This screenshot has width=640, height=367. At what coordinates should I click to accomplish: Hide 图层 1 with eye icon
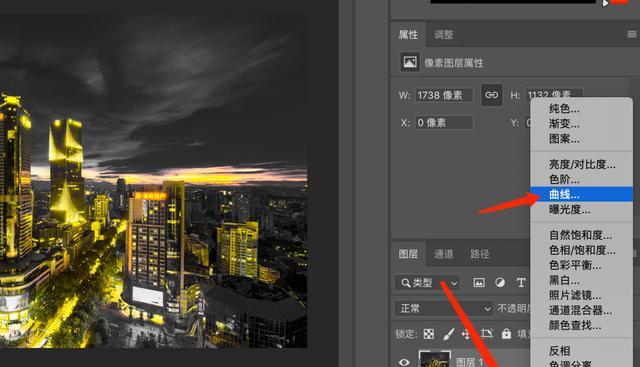404,362
